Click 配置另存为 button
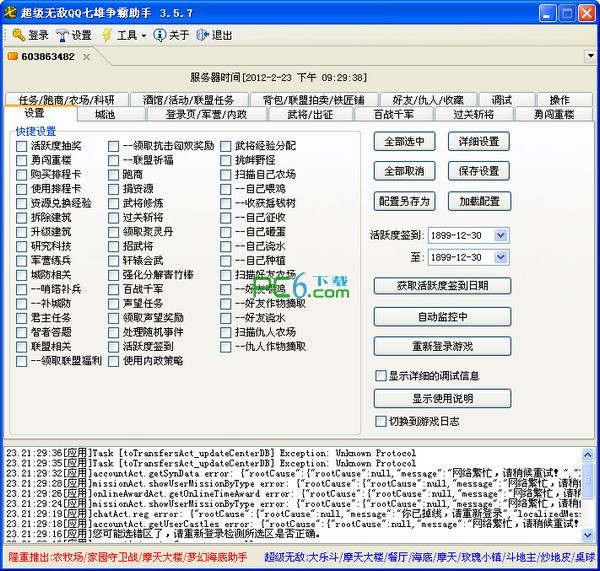This screenshot has width=600, height=571. pyautogui.click(x=404, y=201)
